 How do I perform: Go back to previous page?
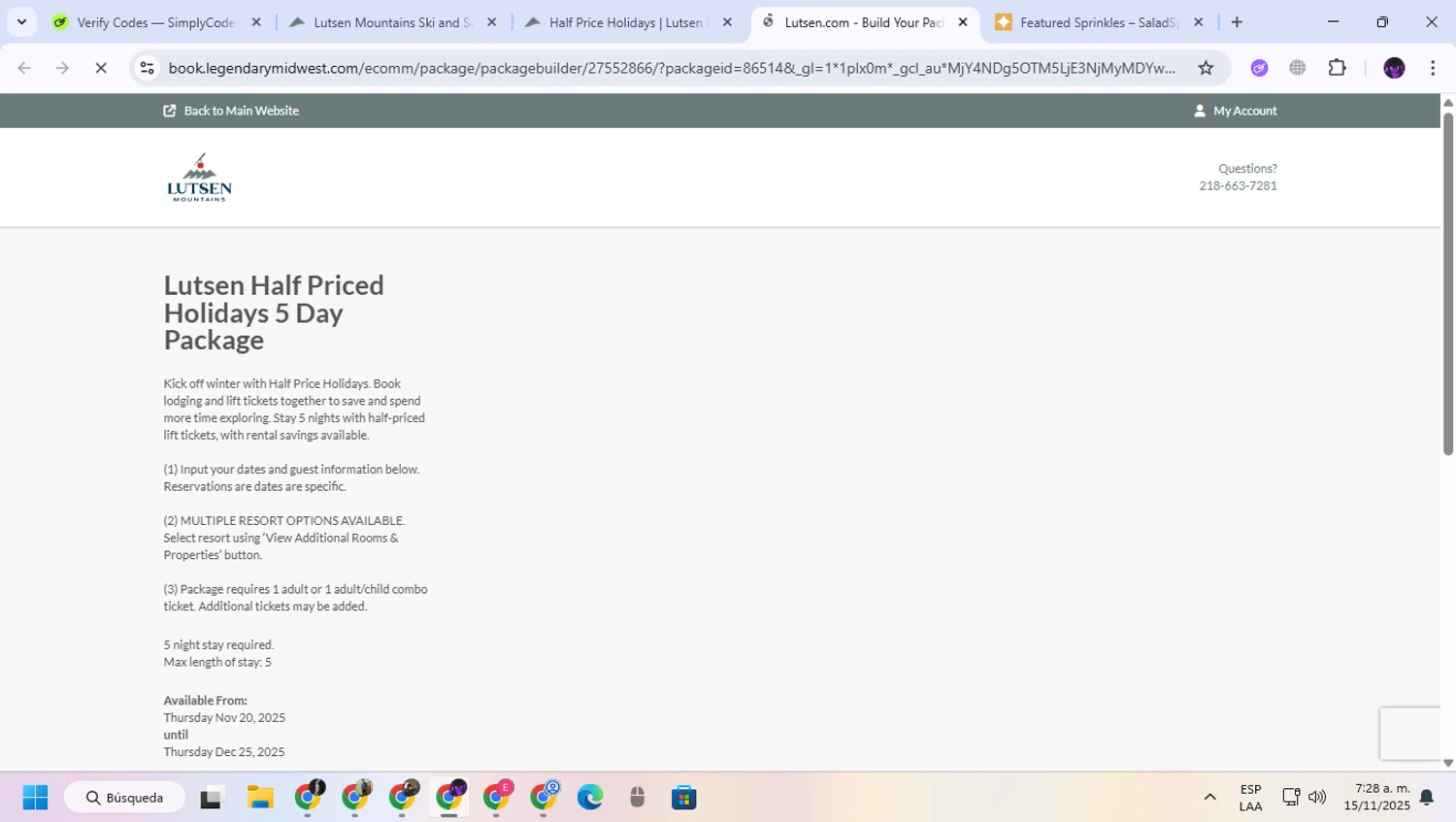(x=24, y=68)
